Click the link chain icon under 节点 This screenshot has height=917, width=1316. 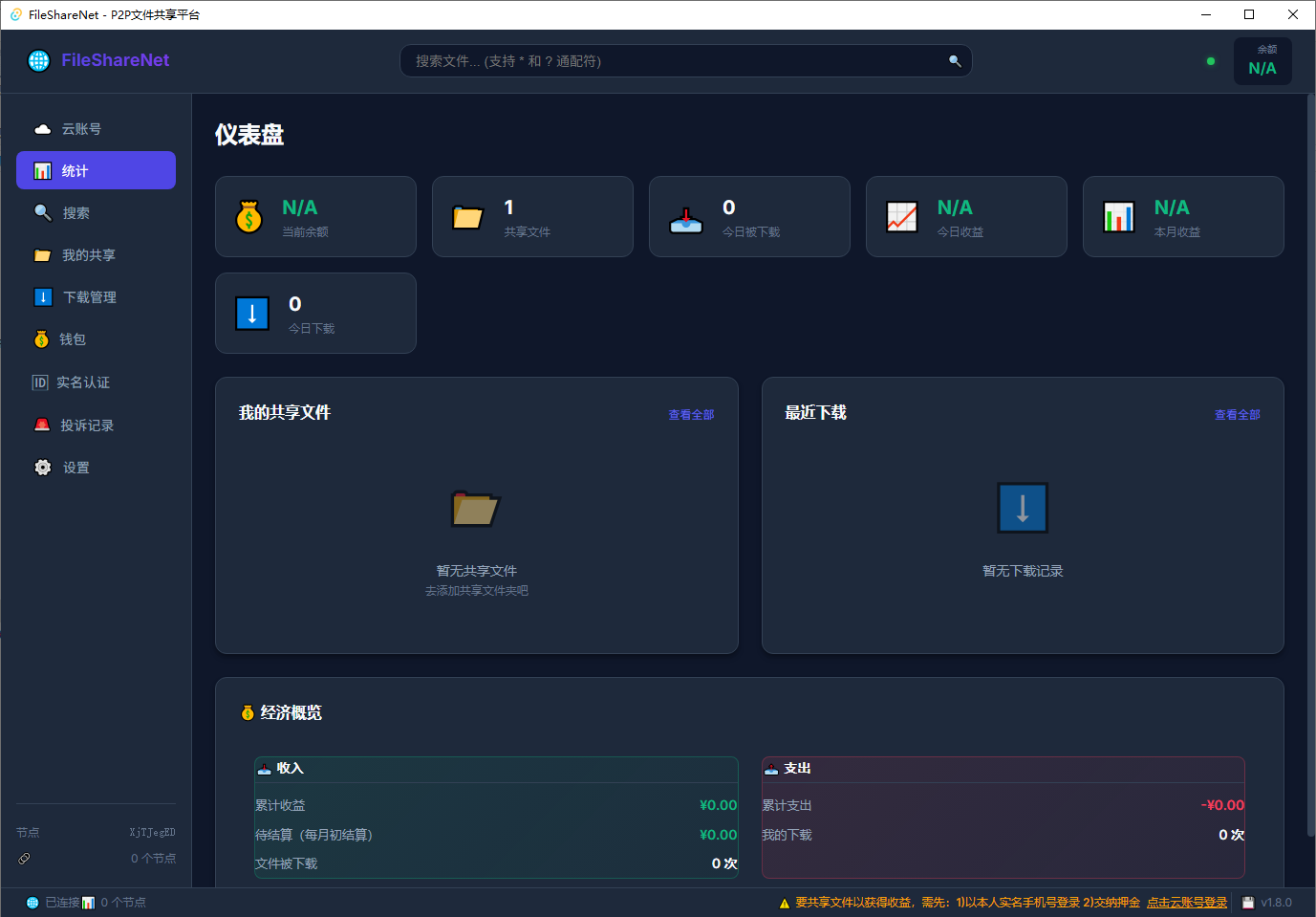pyautogui.click(x=24, y=859)
